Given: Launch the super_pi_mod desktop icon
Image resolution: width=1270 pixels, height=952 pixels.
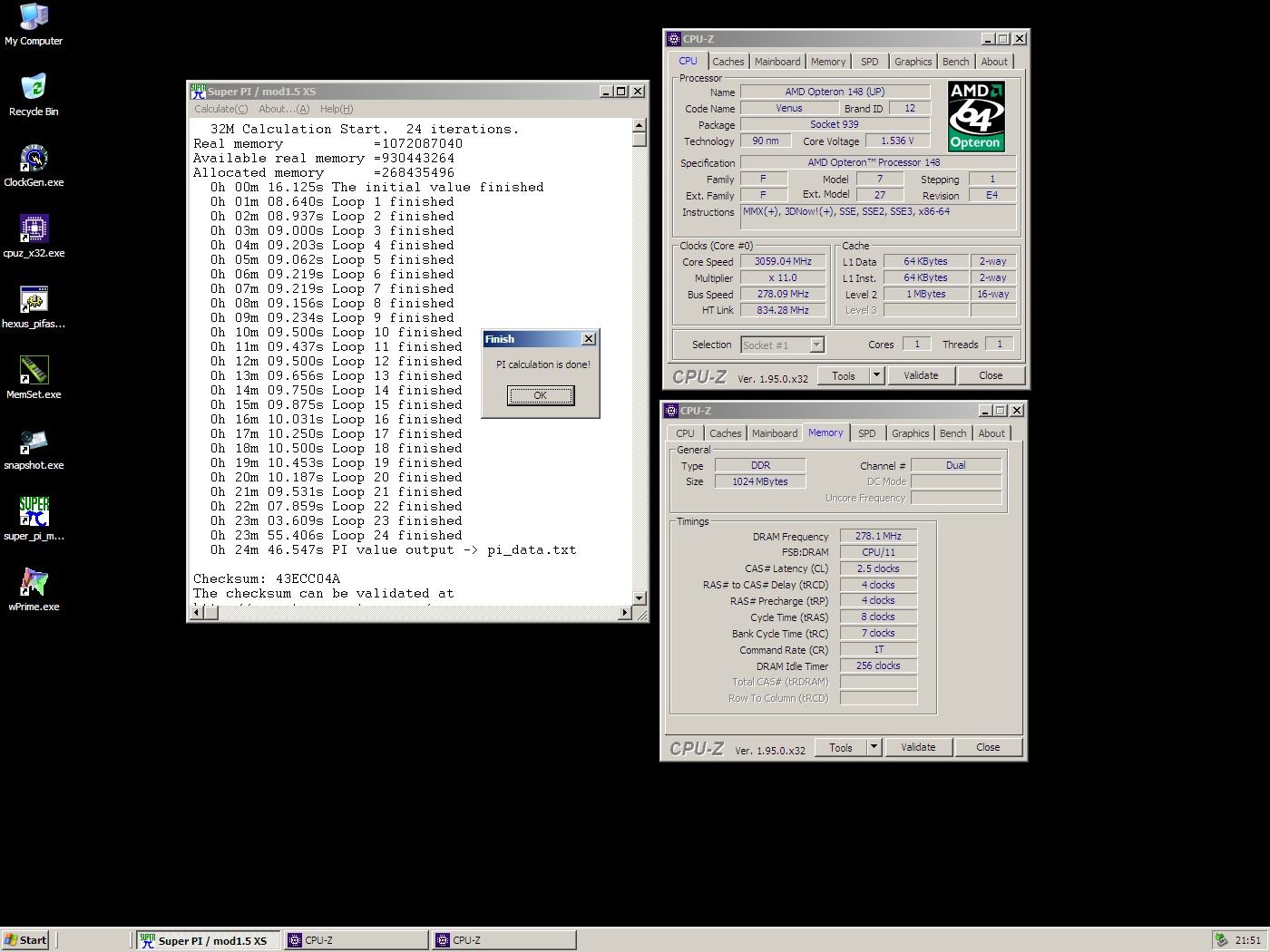Looking at the screenshot, I should tap(34, 520).
